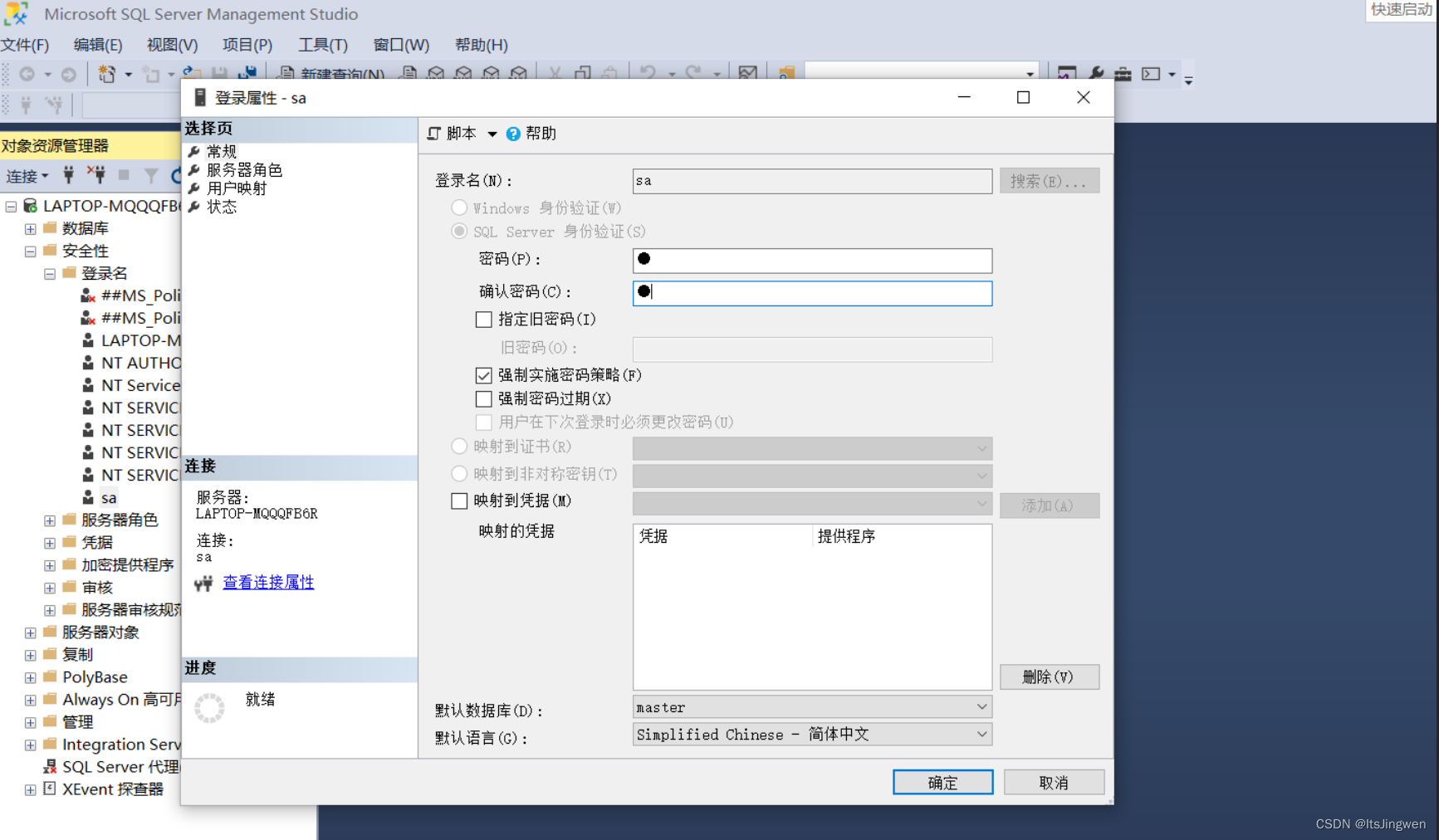Click the 数据库 folder icon
The image size is (1439, 840).
[x=50, y=227]
